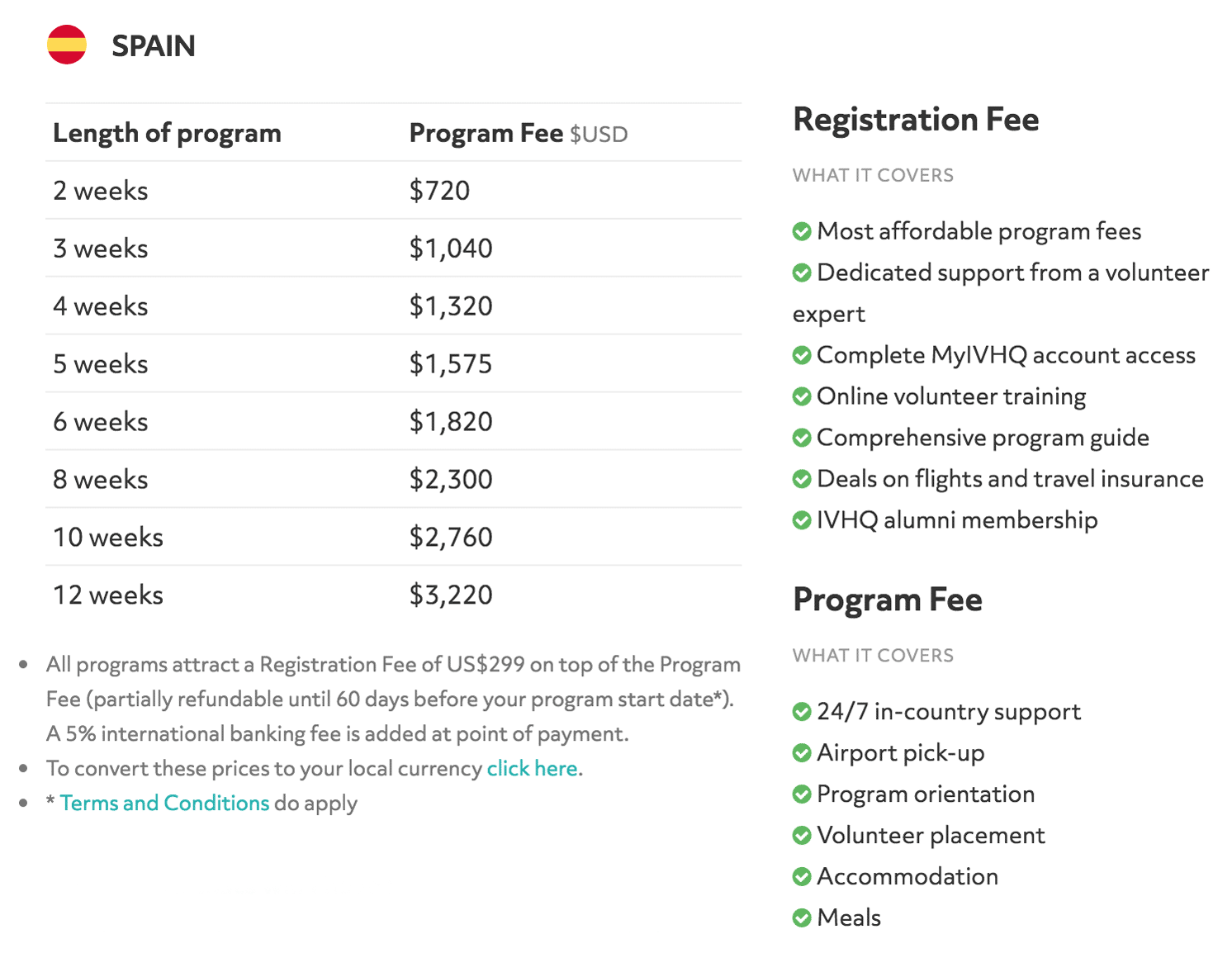This screenshot has height=953, width=1232.
Task: Click the check icon beside Volunteer placement
Action: (x=802, y=836)
